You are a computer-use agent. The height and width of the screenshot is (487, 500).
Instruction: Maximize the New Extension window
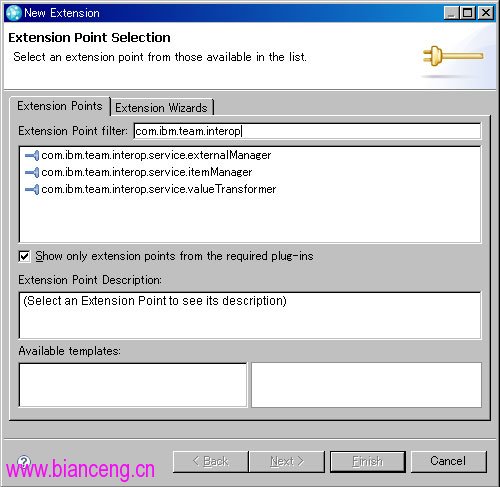point(468,13)
